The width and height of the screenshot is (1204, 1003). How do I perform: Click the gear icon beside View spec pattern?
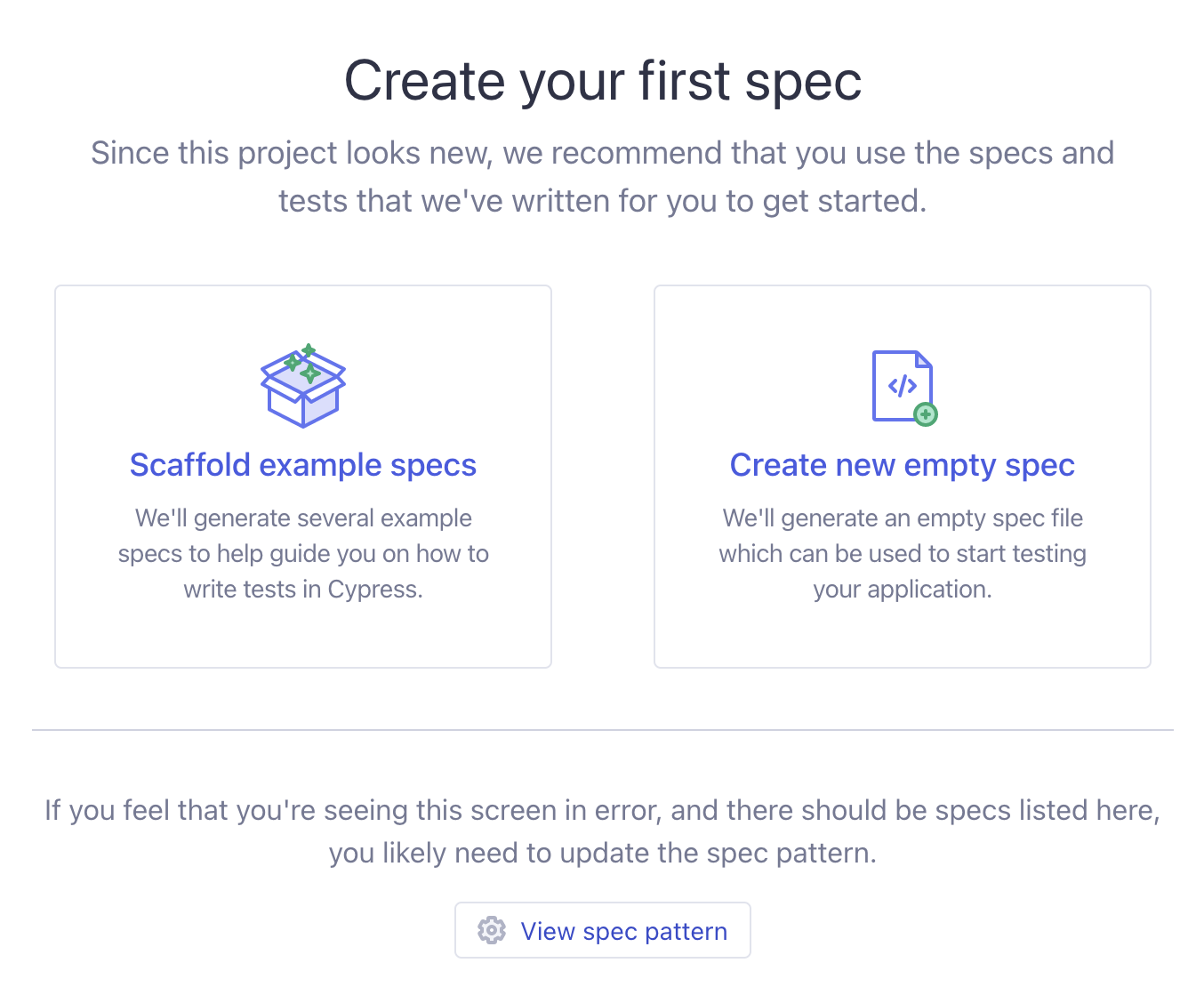[492, 930]
